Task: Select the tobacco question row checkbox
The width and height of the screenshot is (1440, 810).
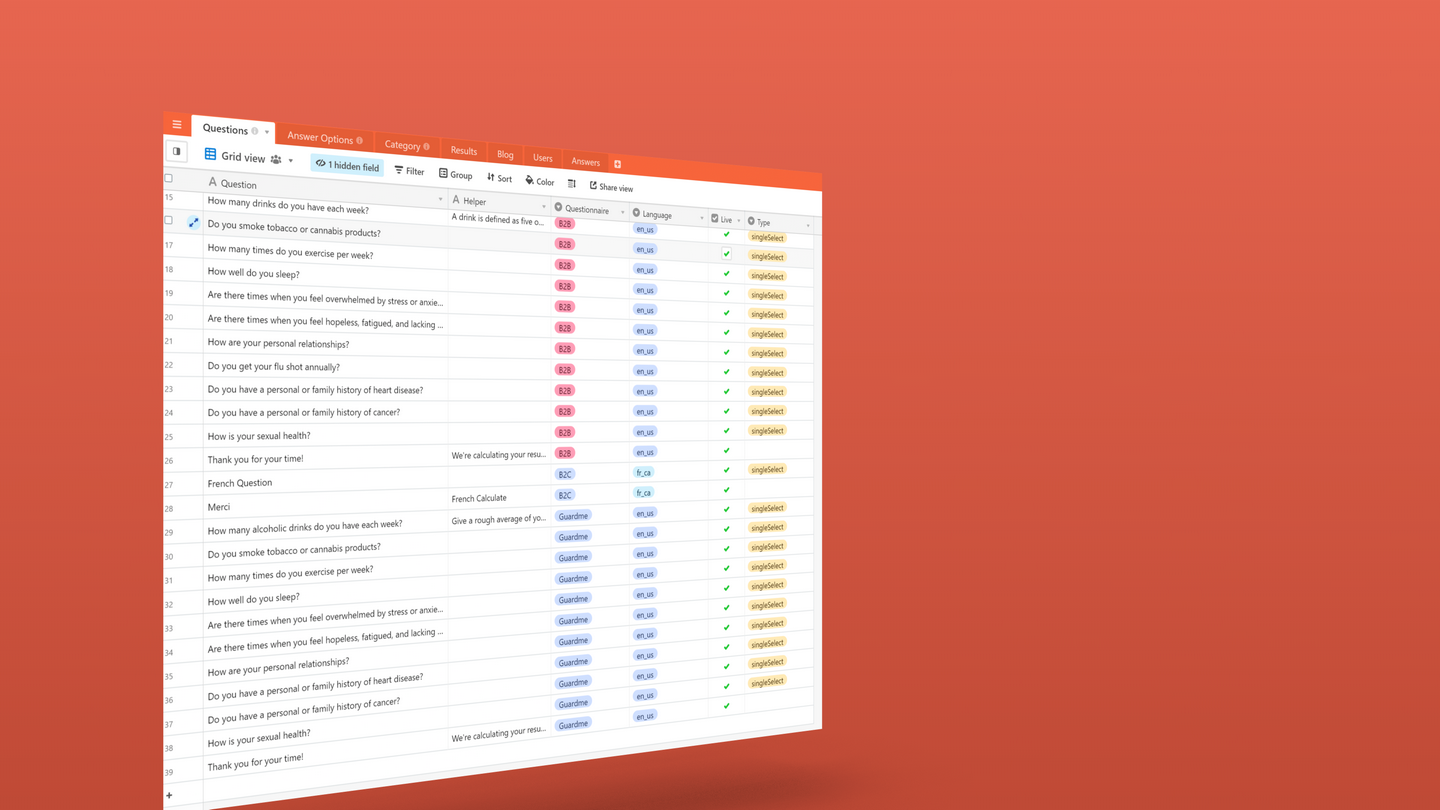Action: [x=169, y=220]
